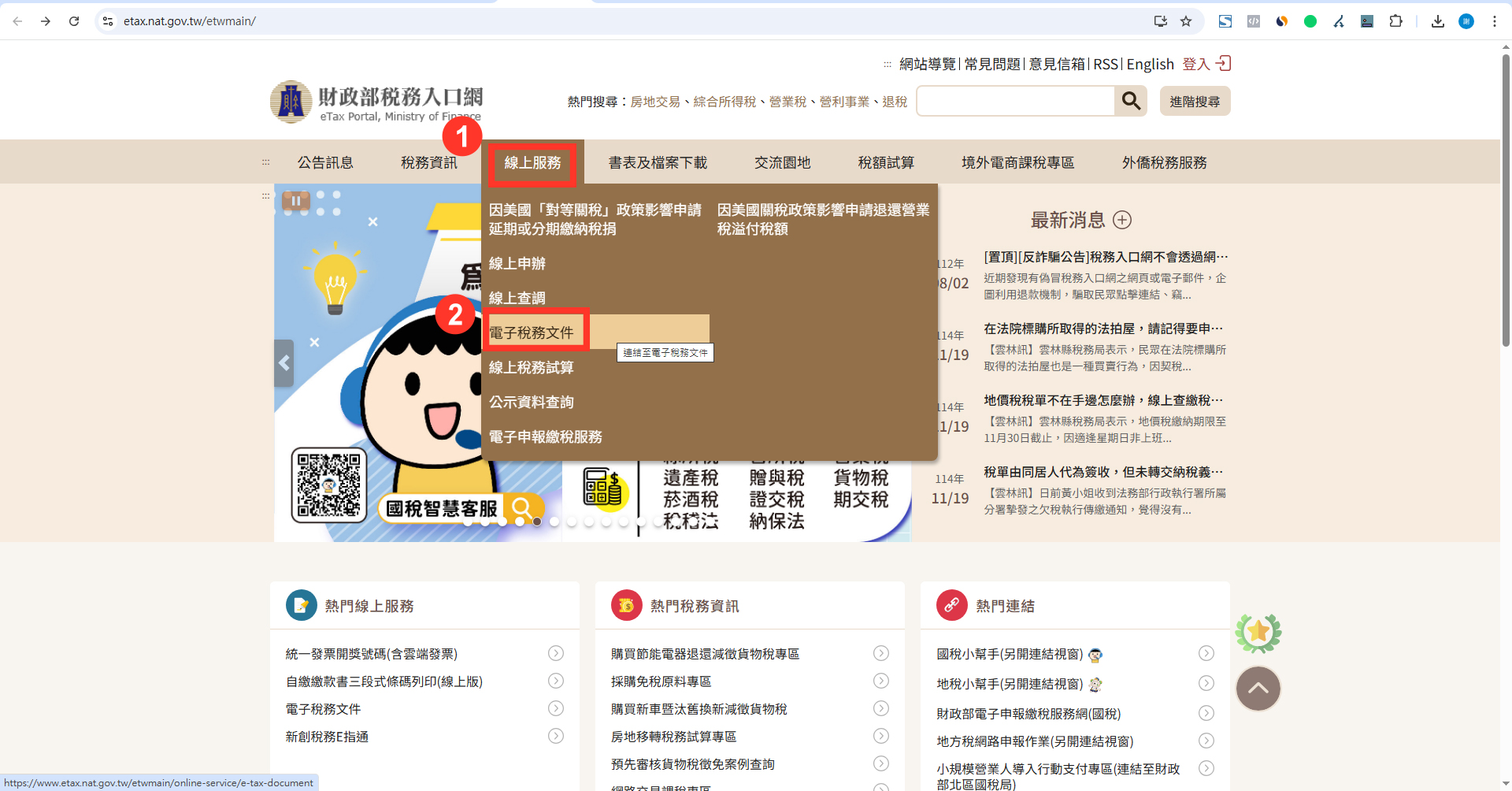Open the browser downloads icon
Image resolution: width=1512 pixels, height=791 pixels.
coord(1437,21)
